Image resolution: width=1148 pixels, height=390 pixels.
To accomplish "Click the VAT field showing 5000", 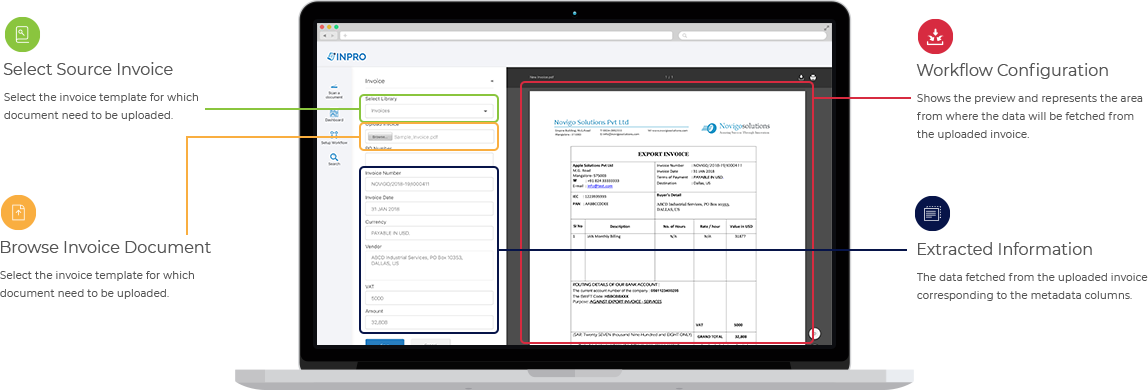I will coord(429,298).
